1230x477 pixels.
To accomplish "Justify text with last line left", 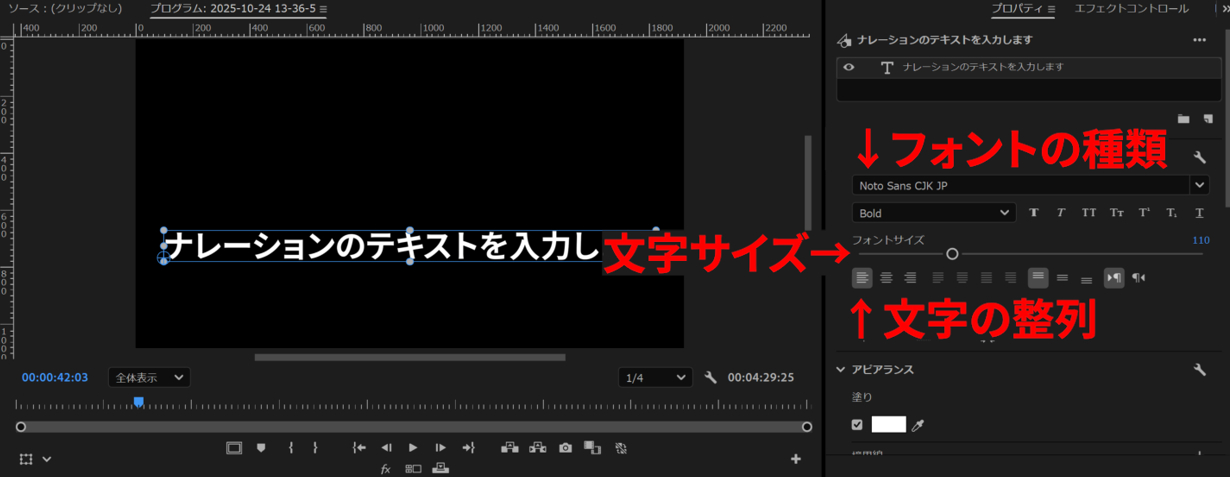I will tap(938, 278).
